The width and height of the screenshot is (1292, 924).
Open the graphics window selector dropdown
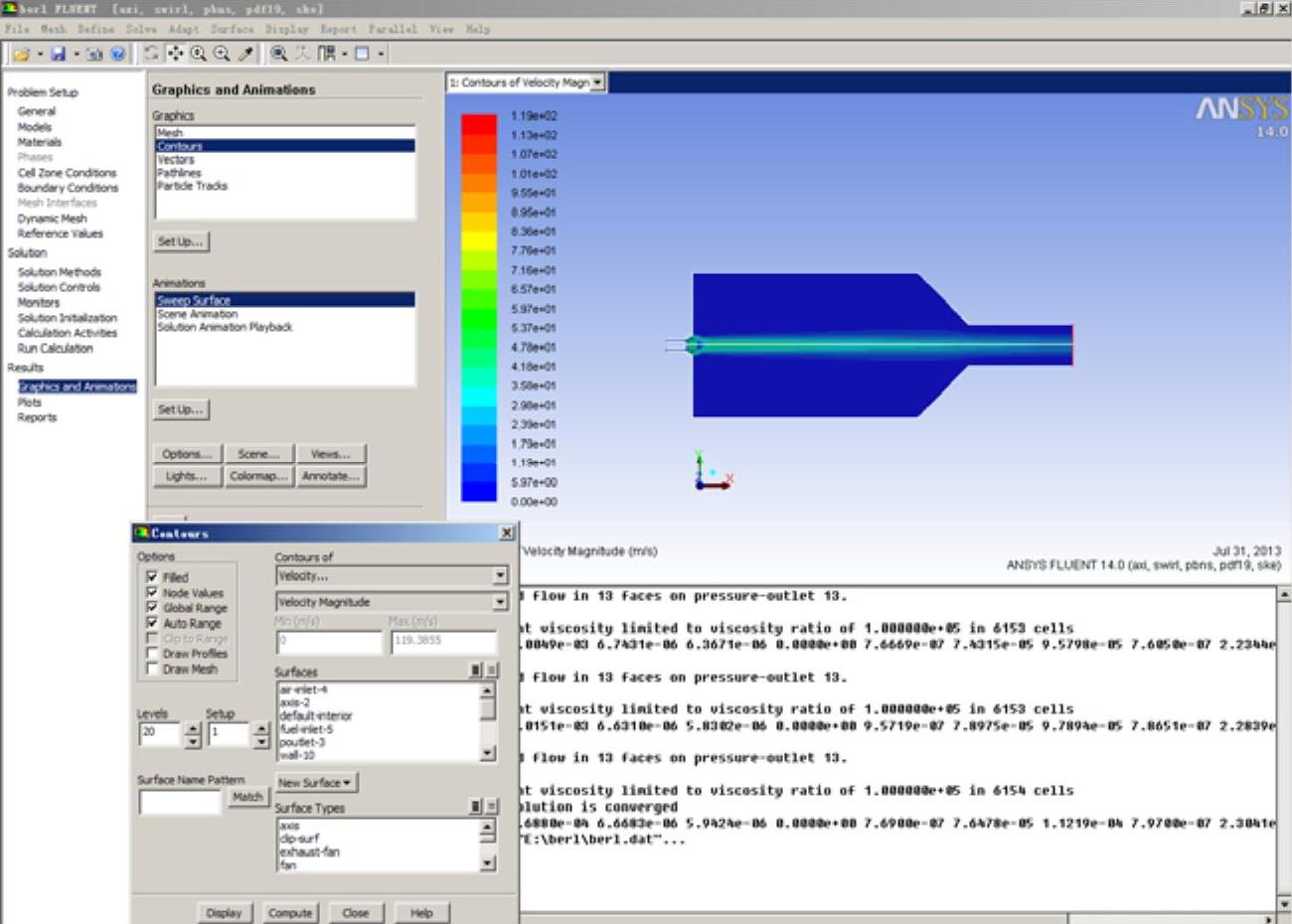point(597,82)
